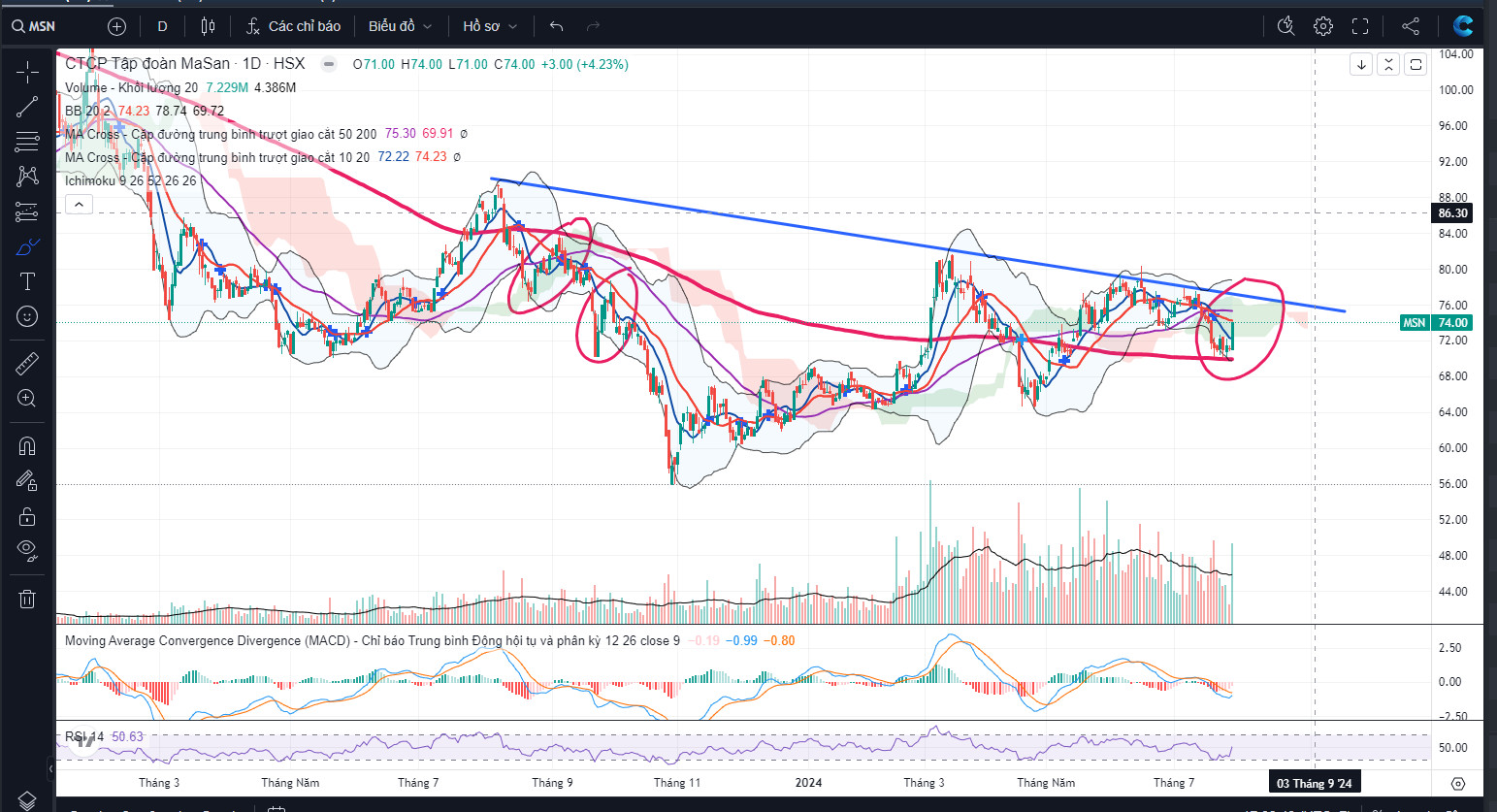Click the 86.30 crosshair price label

coord(1452,213)
